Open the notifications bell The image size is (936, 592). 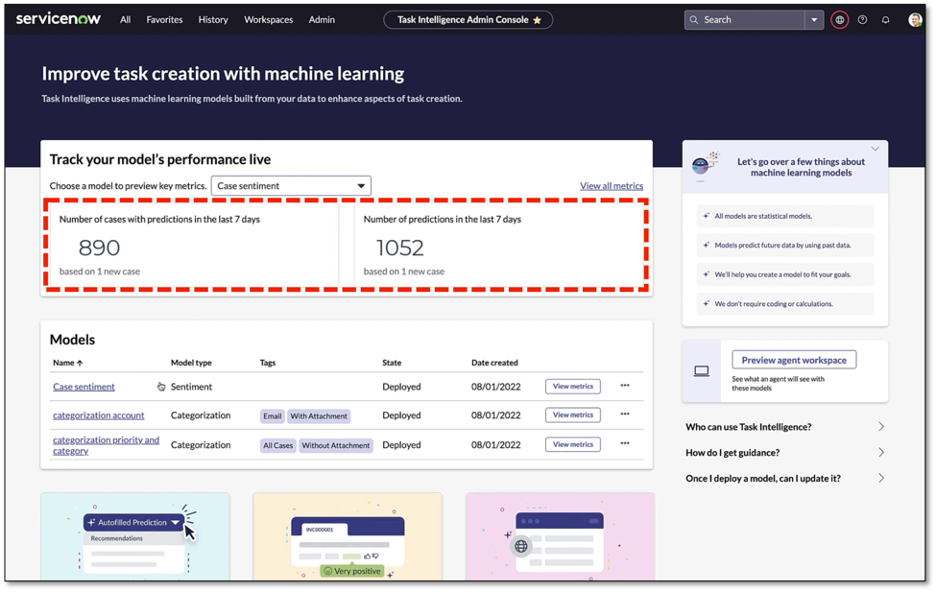886,20
